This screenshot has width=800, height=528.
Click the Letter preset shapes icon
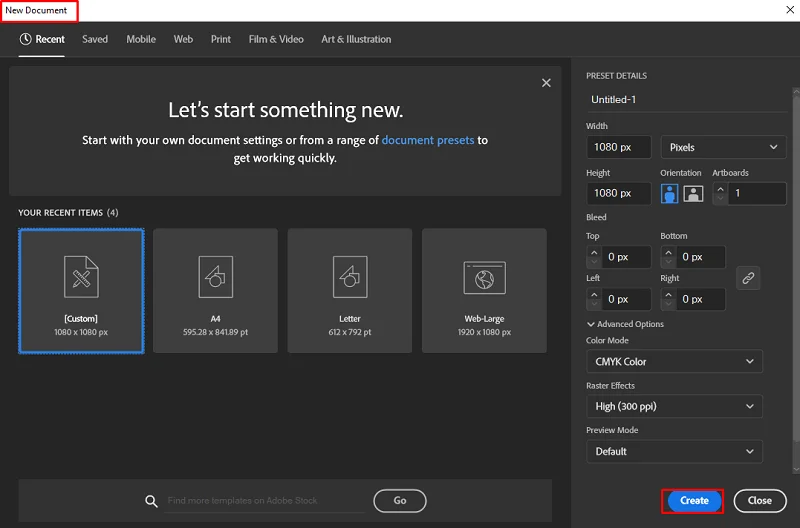[349, 277]
